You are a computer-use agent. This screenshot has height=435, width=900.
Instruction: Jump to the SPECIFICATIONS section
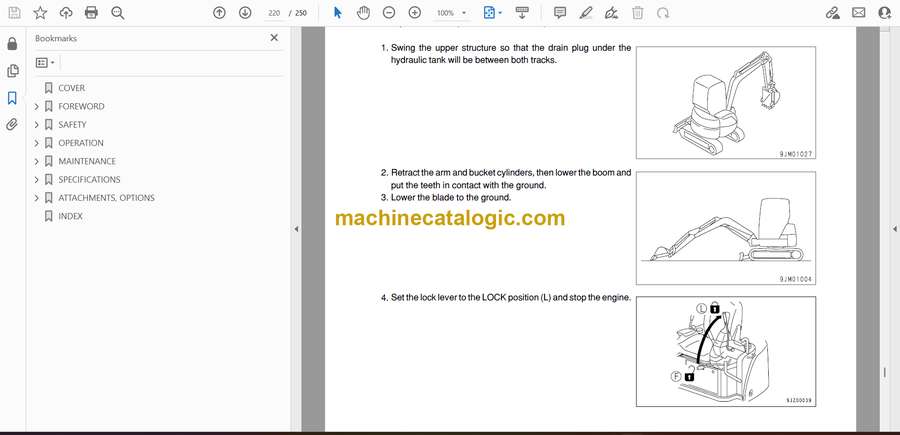pyautogui.click(x=90, y=180)
